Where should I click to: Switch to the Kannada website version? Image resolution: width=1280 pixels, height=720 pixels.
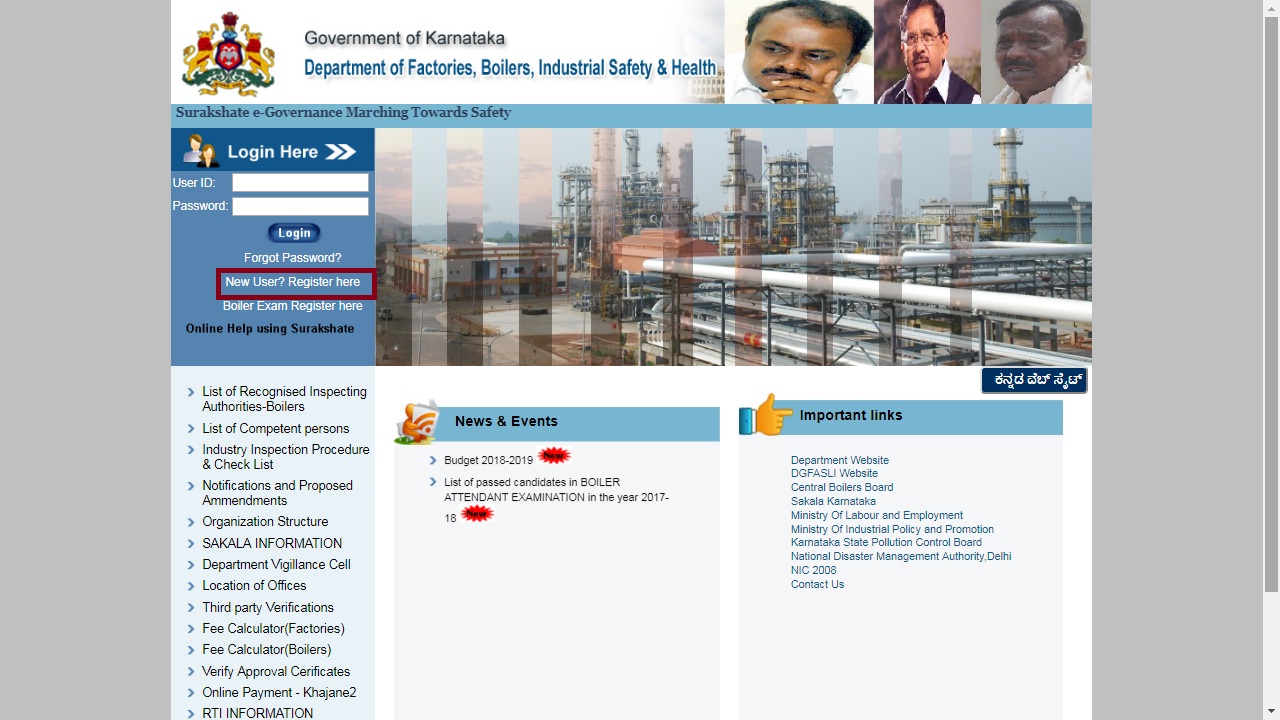(x=1034, y=380)
